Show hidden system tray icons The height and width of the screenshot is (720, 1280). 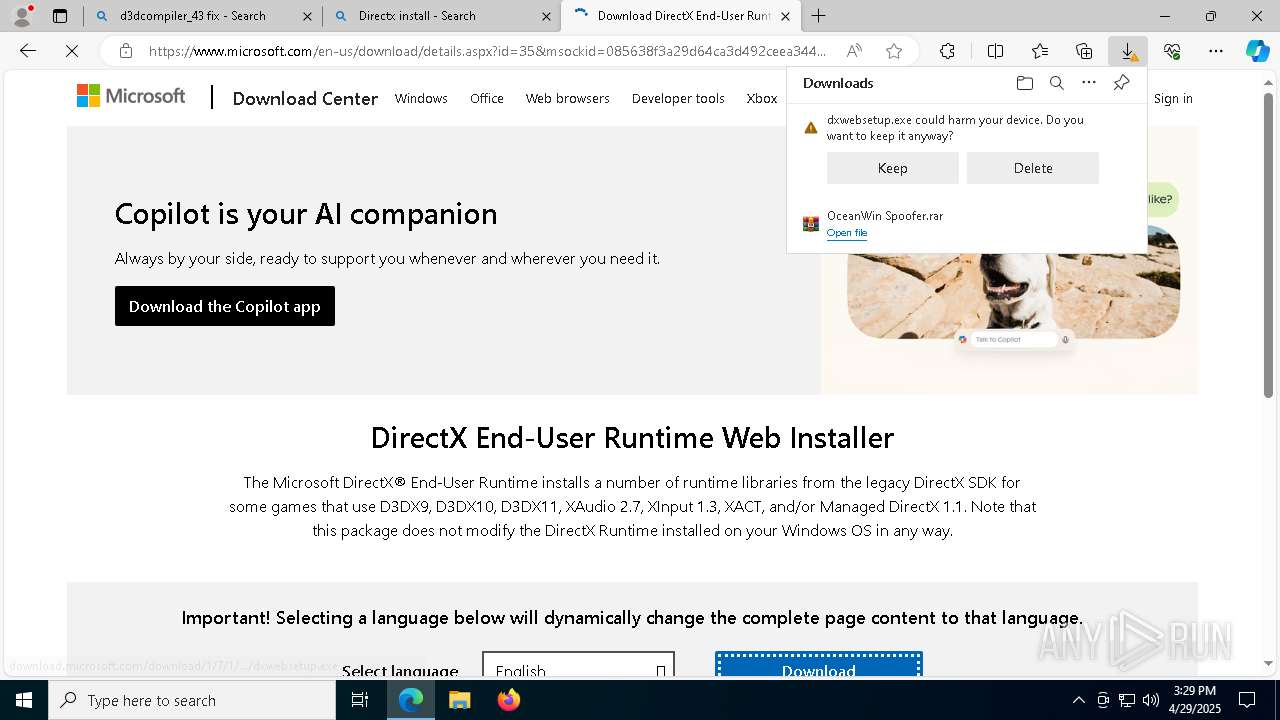(x=1078, y=700)
